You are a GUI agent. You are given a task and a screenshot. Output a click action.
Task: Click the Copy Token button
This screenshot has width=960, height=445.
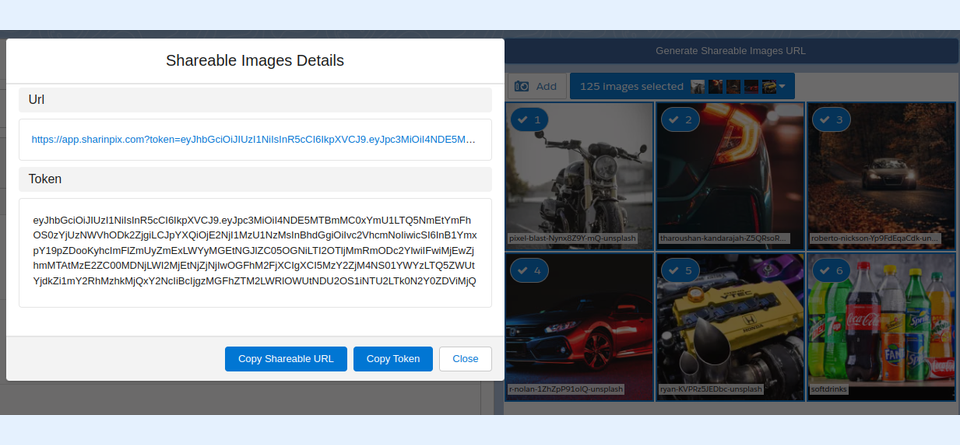[x=392, y=359]
